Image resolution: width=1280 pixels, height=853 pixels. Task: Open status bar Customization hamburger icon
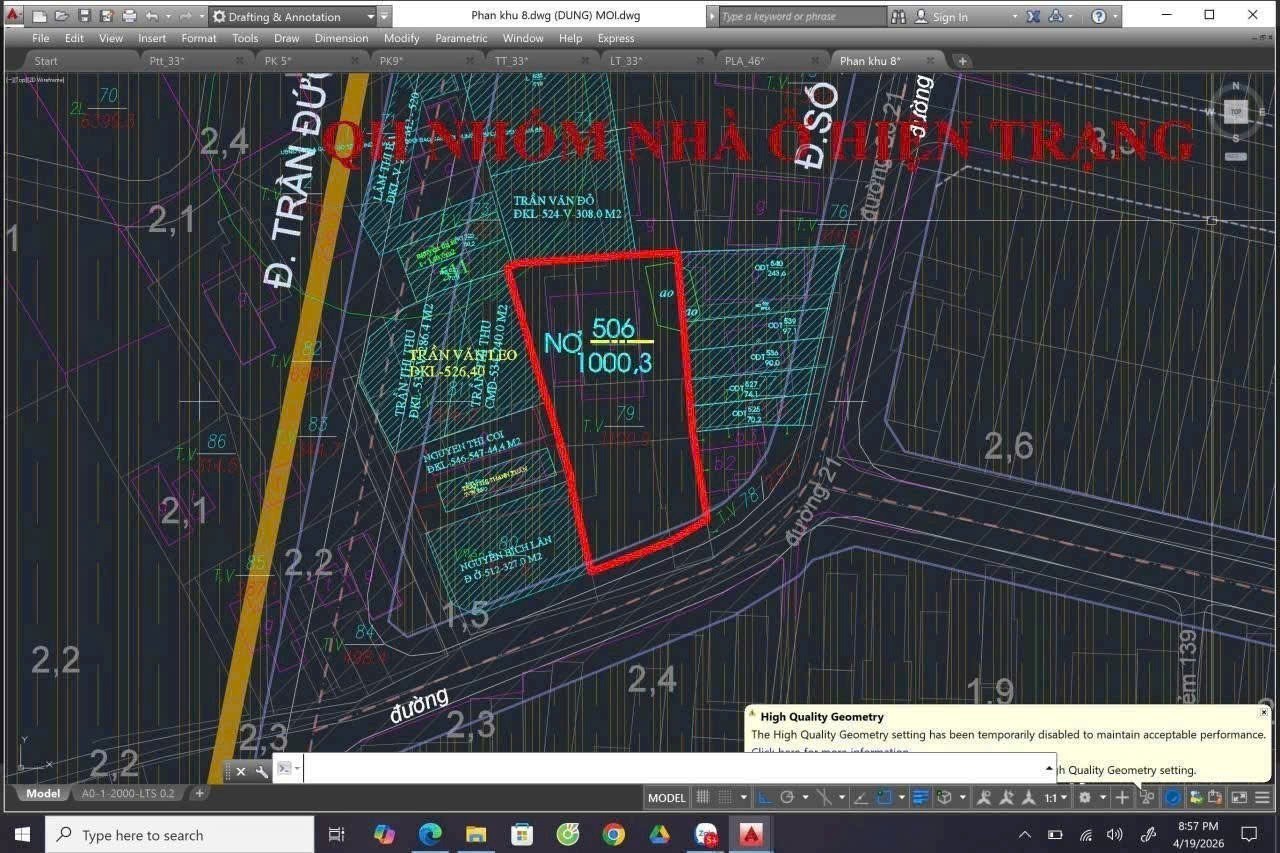1262,797
